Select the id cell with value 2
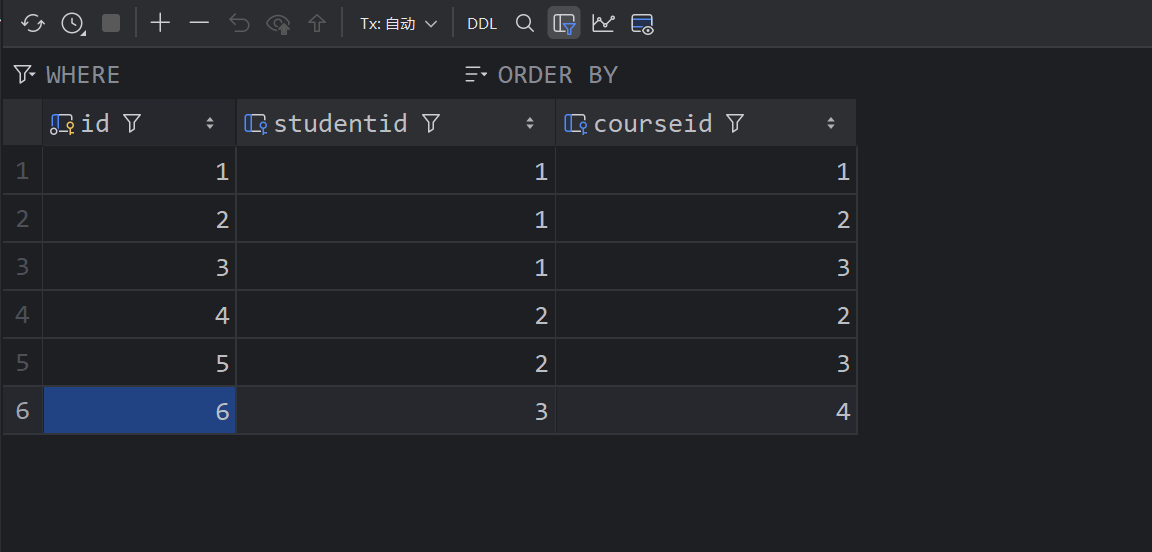The height and width of the screenshot is (552, 1152). point(140,218)
